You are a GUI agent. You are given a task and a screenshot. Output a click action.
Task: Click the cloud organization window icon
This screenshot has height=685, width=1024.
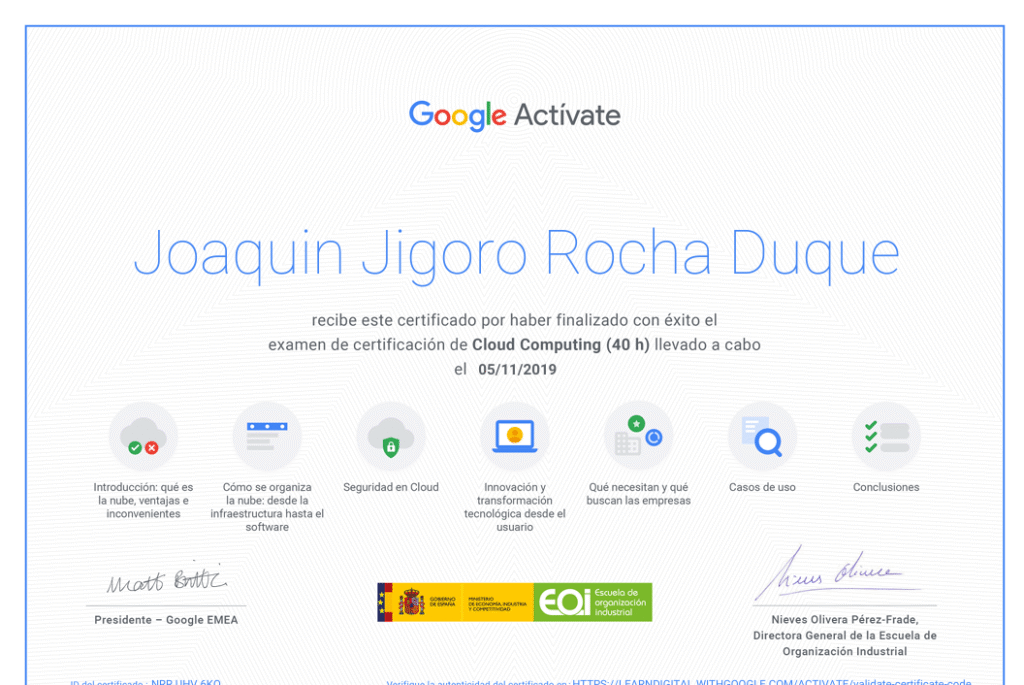click(267, 436)
